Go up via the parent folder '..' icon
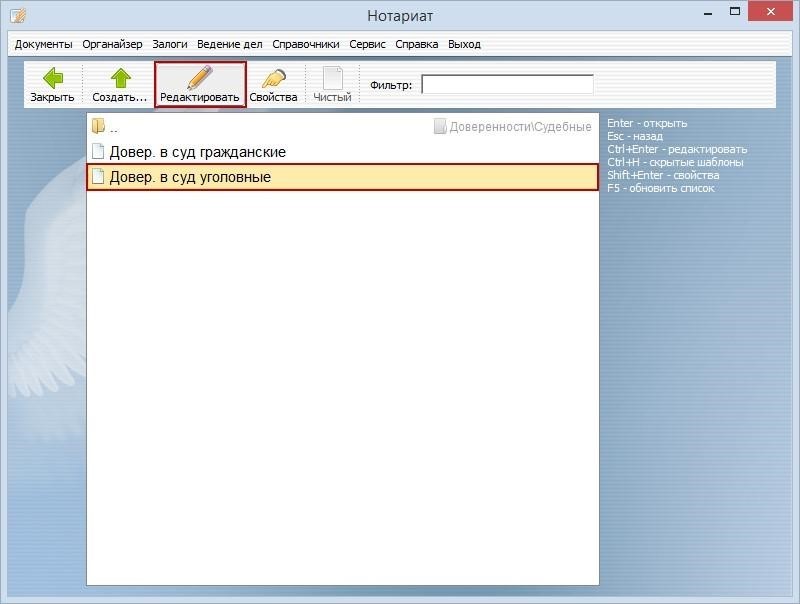 tap(98, 125)
